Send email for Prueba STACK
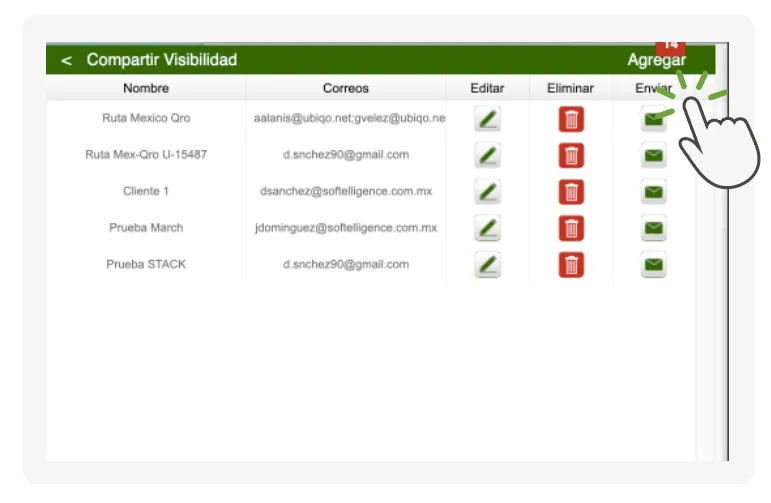Screen dimensions: 771x503 tap(653, 265)
